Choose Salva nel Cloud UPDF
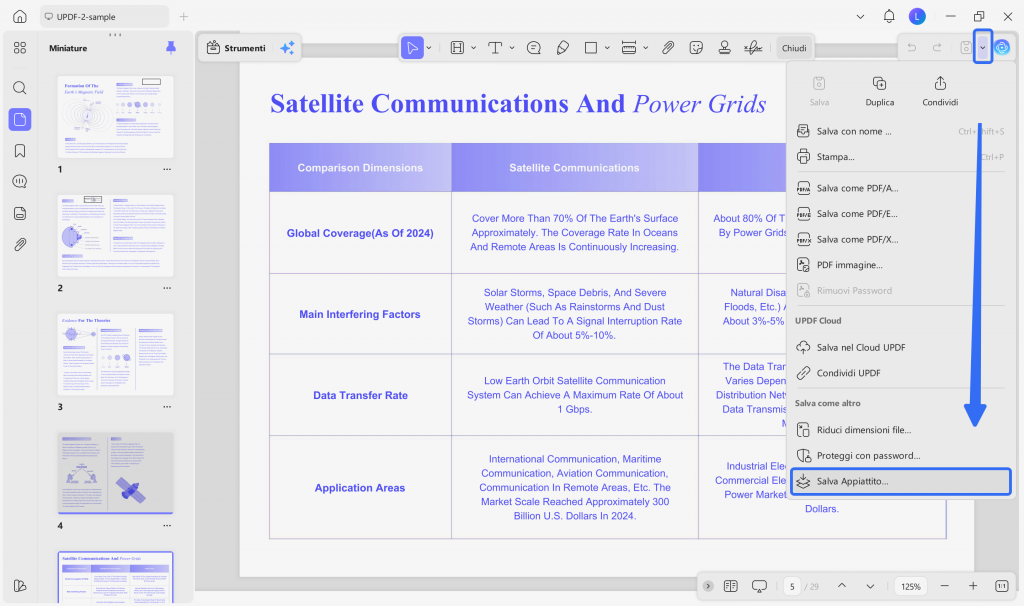The image size is (1024, 606). (901, 347)
